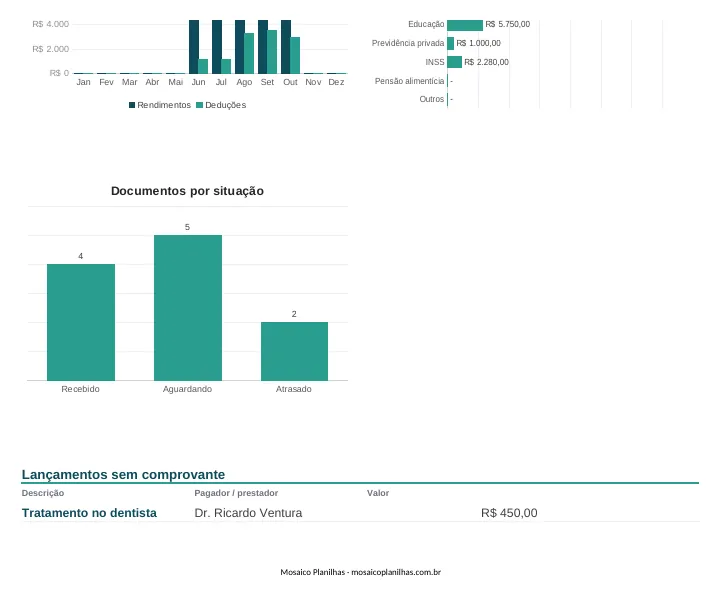Click the Rendimentos legend color square
Viewport: 719px width, 597px height.
point(132,105)
